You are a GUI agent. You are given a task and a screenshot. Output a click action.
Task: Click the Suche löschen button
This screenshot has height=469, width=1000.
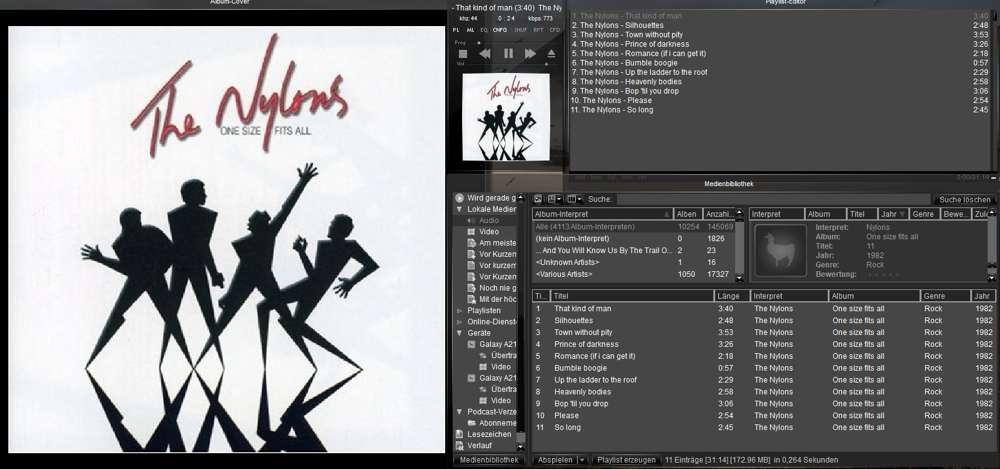coord(963,199)
